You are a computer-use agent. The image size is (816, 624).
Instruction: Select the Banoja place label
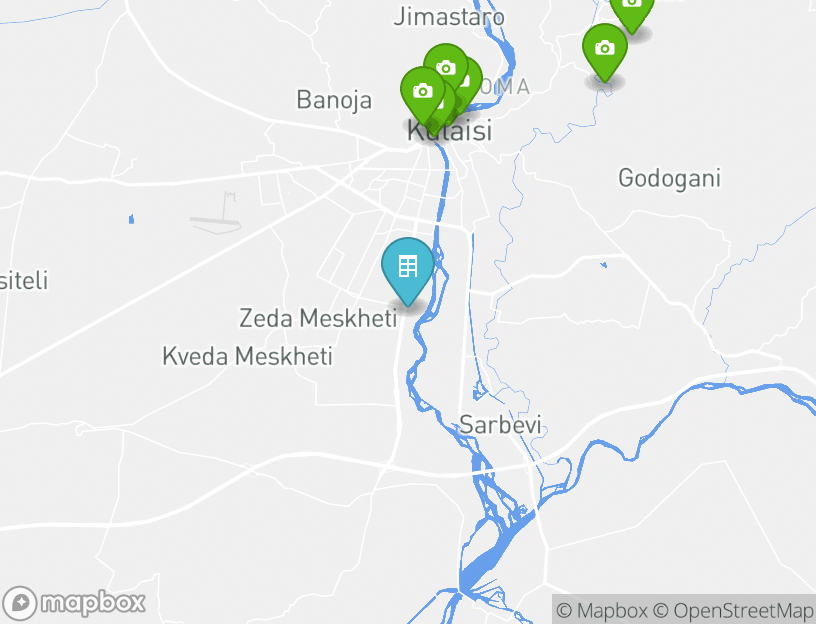pyautogui.click(x=334, y=99)
